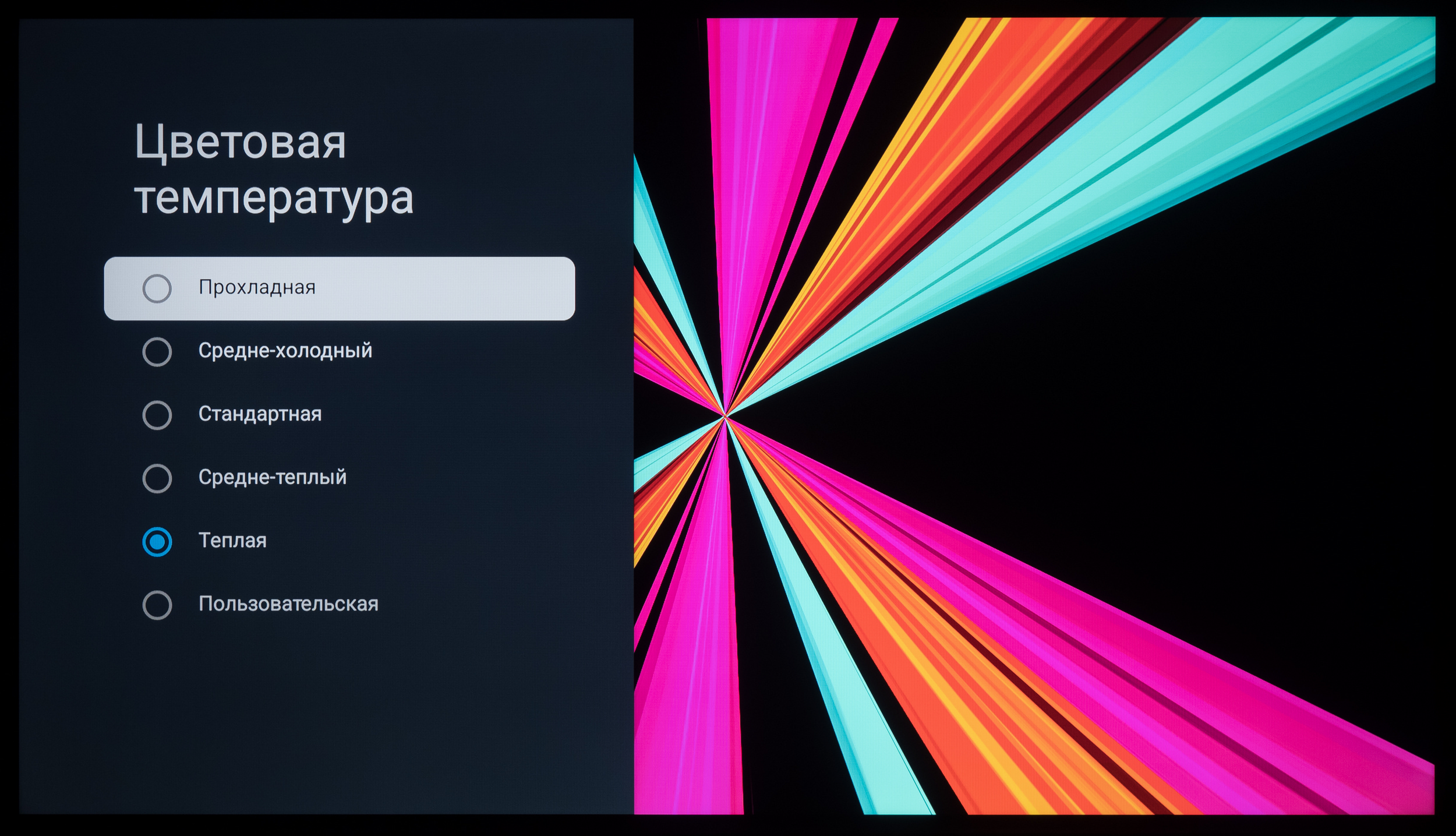Select the Средне-холодный radio circle

(157, 352)
